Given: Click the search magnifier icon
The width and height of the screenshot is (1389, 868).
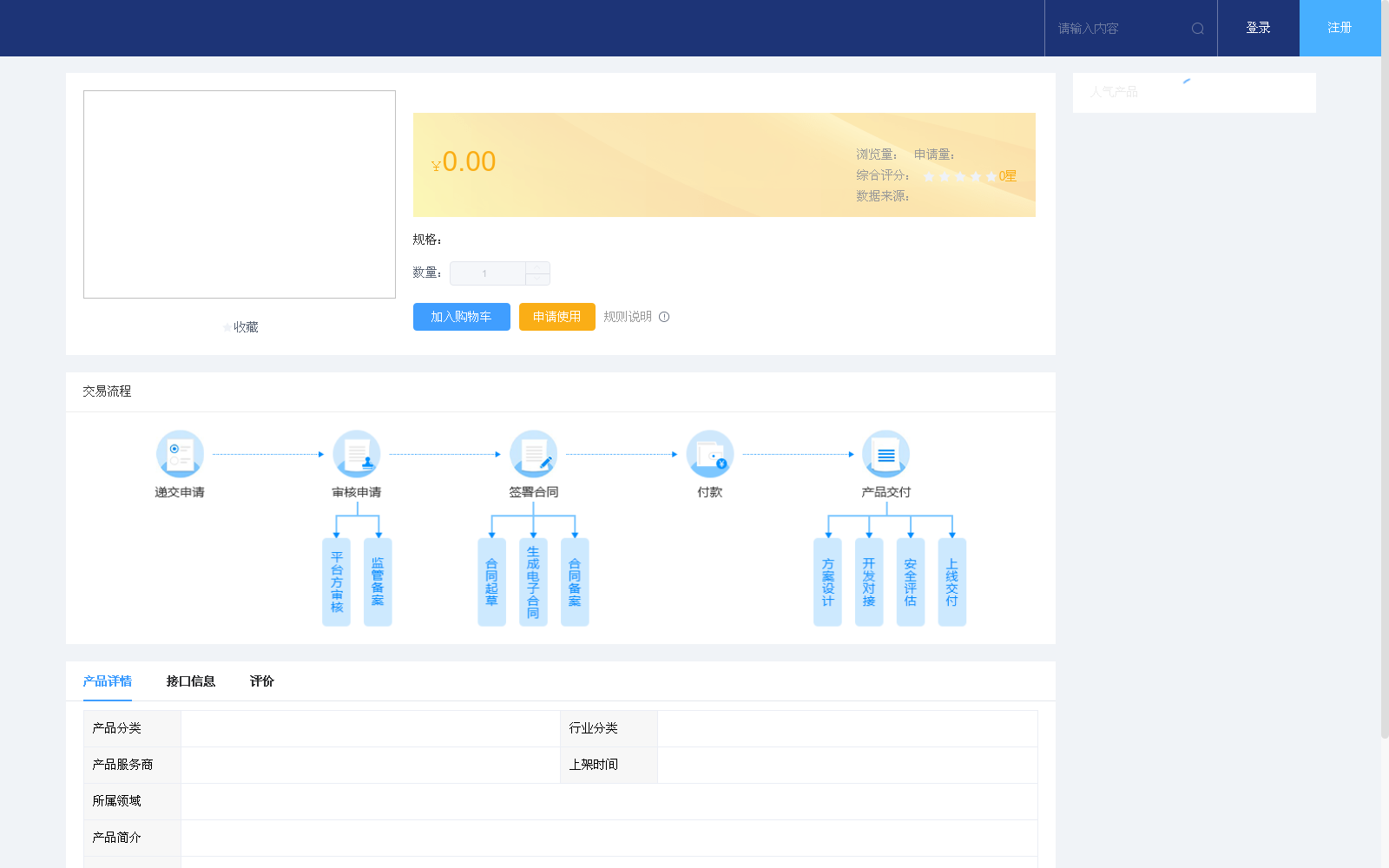Looking at the screenshot, I should 1197,29.
